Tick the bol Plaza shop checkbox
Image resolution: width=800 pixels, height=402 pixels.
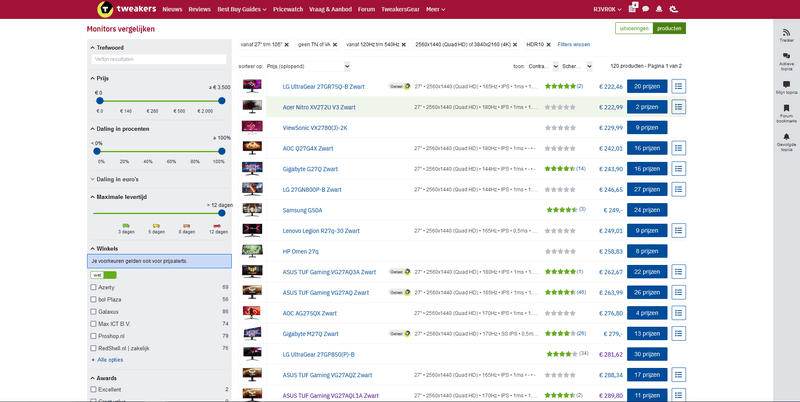point(93,299)
